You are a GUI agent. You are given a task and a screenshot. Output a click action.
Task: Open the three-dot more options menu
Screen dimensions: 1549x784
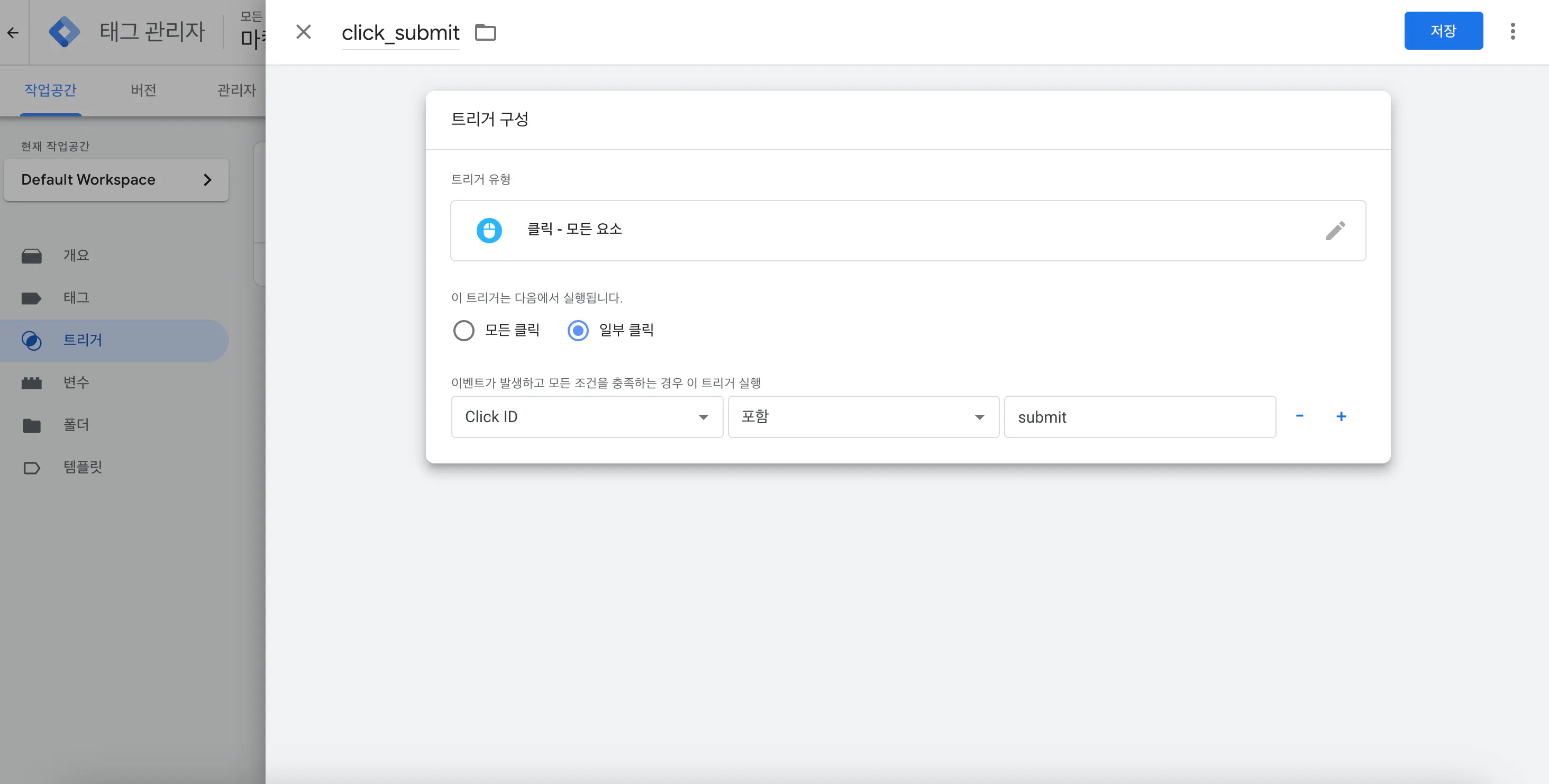(x=1513, y=31)
